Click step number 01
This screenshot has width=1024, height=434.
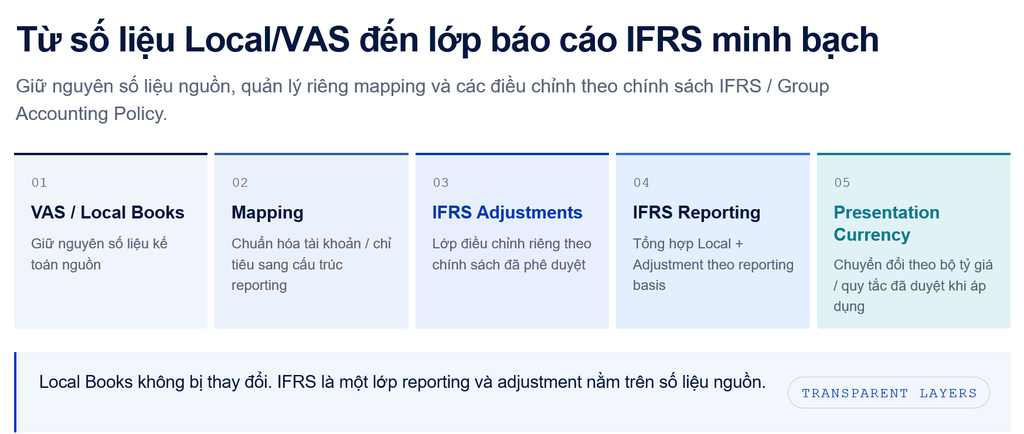point(39,183)
